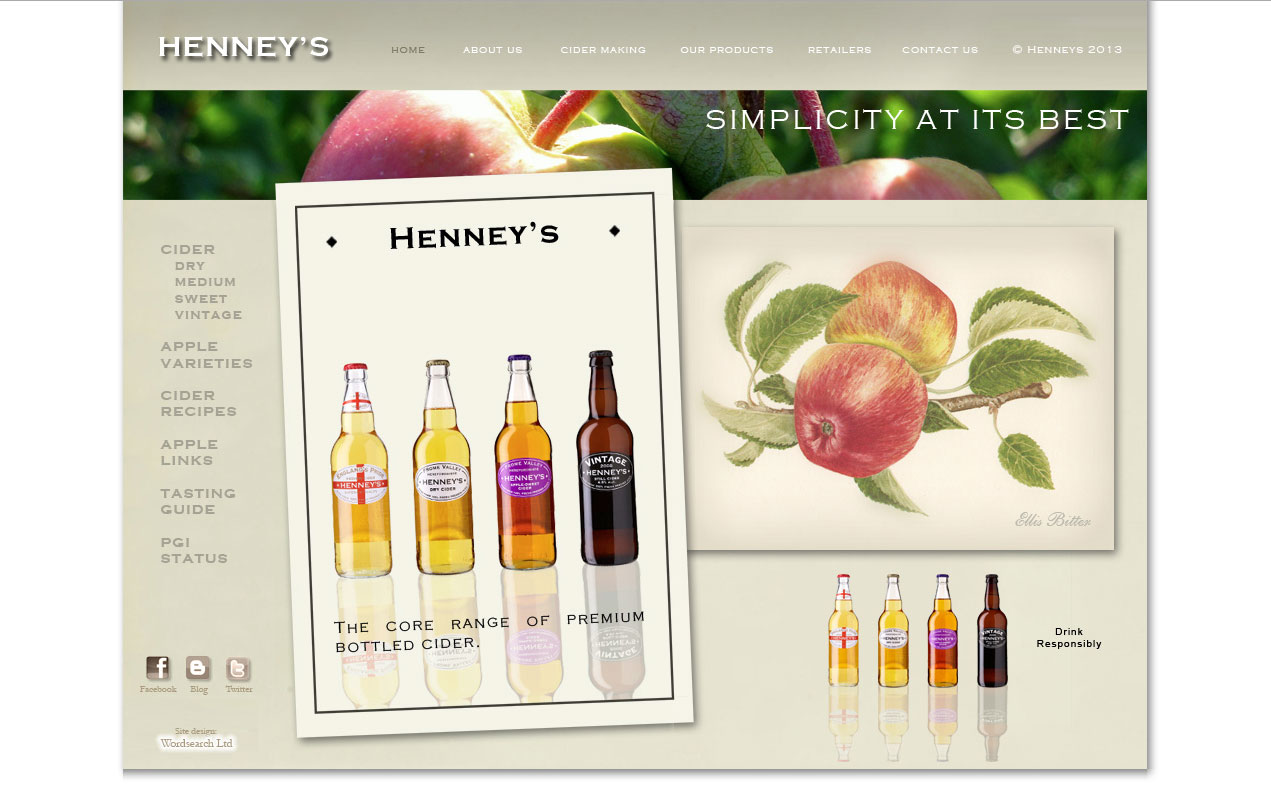Image resolution: width=1271 pixels, height=809 pixels.
Task: Click the core range of premium bottled cider caption
Action: 490,632
